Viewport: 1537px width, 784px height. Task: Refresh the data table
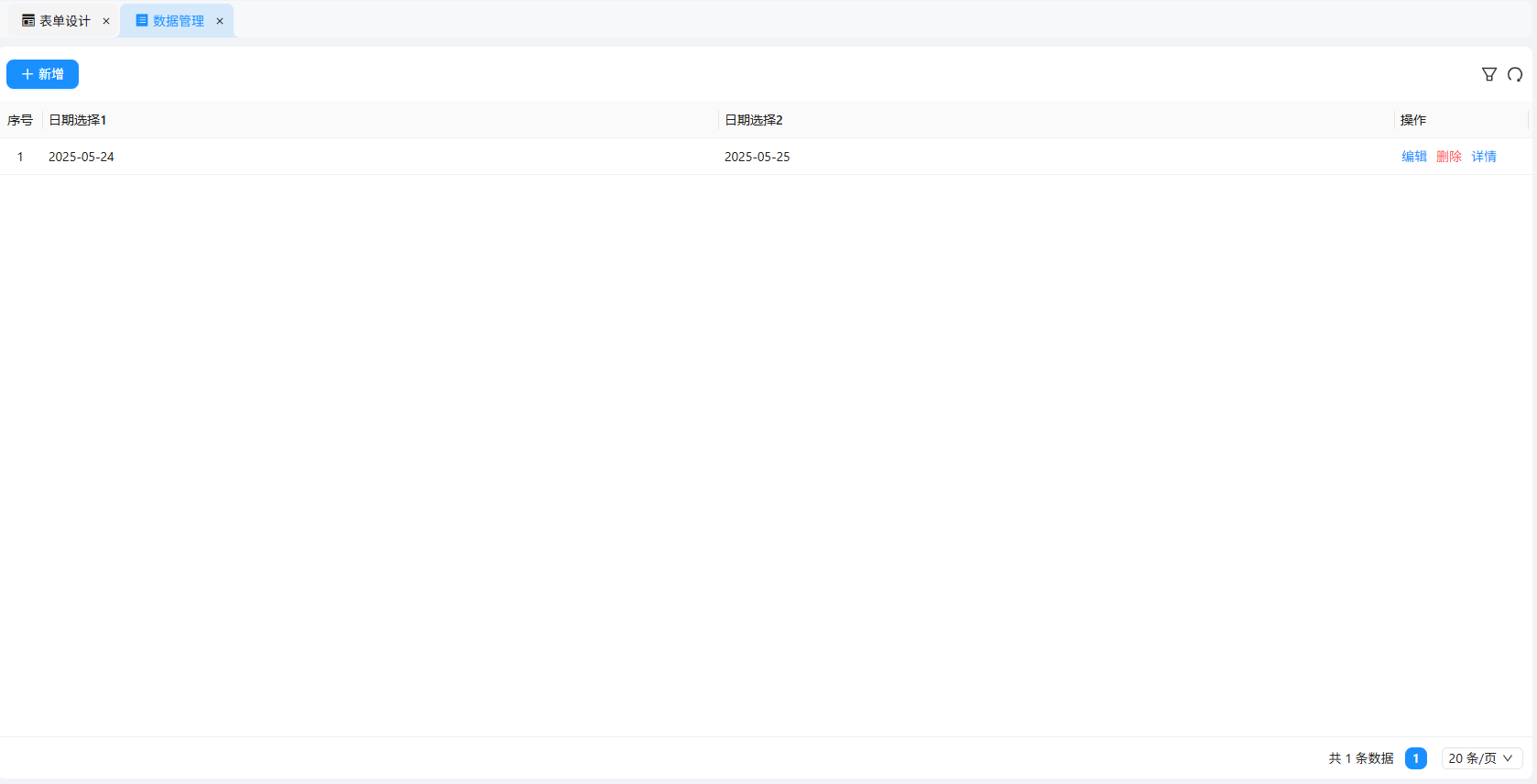point(1515,74)
